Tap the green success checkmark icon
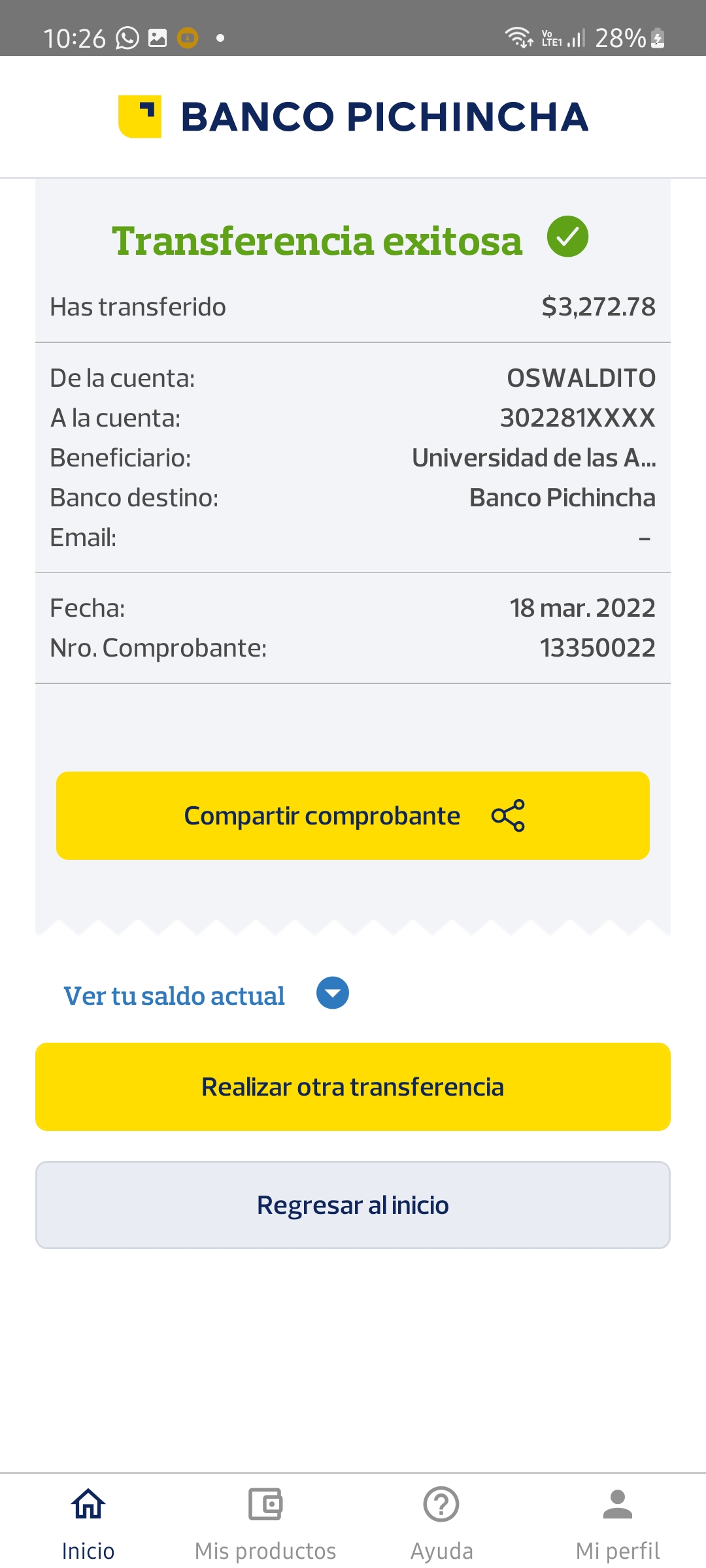The height and width of the screenshot is (1568, 706). [x=567, y=237]
